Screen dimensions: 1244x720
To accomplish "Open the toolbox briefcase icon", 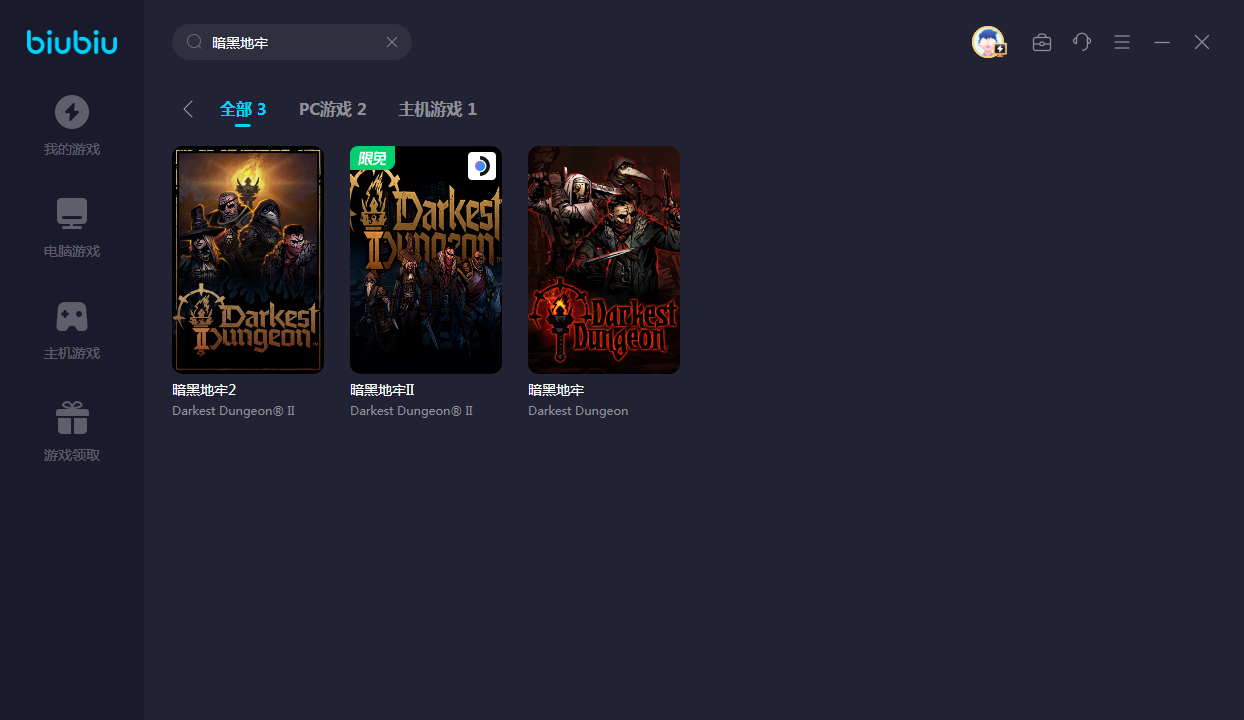I will (x=1042, y=42).
